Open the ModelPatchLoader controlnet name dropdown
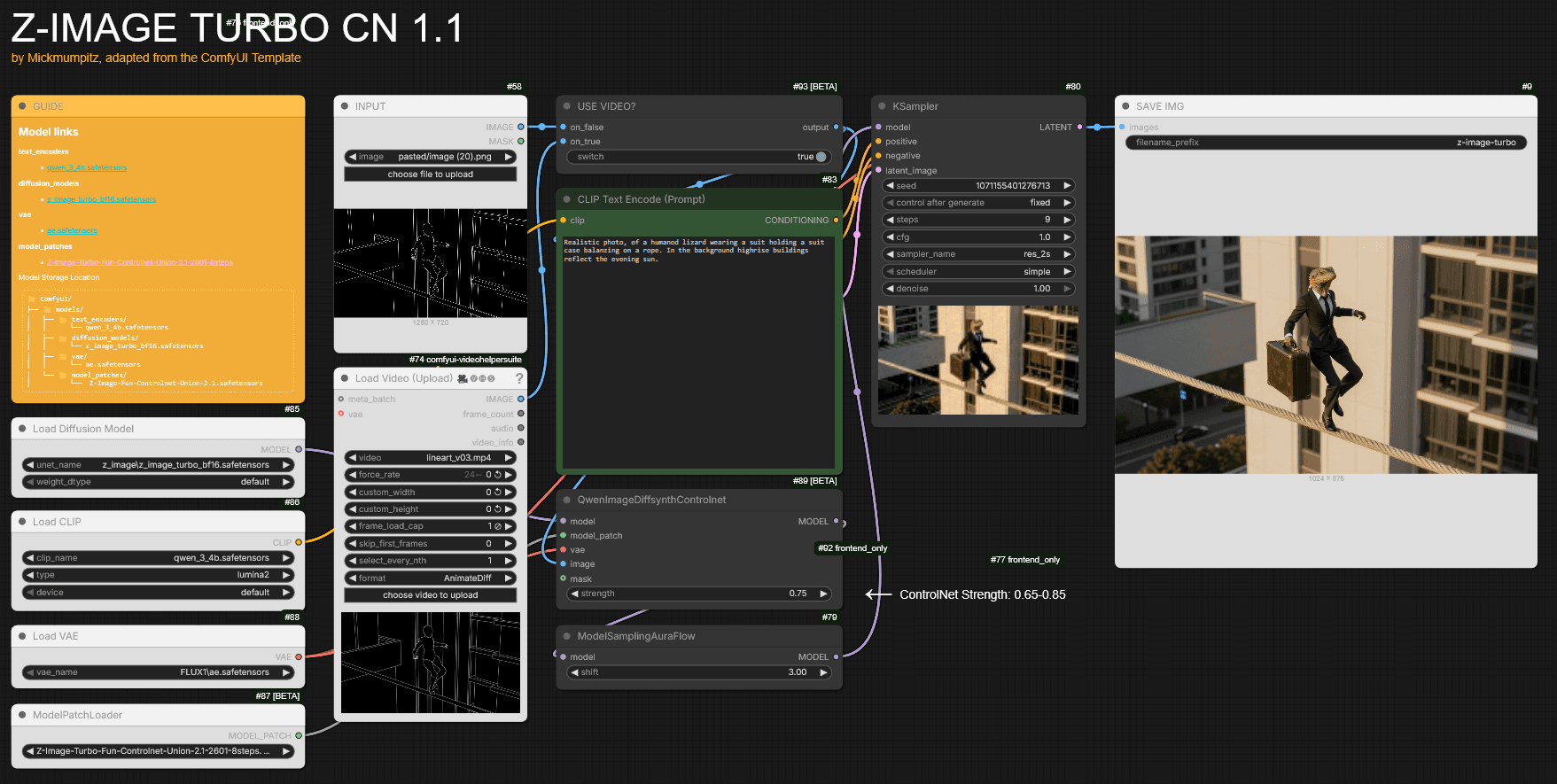Viewport: 1557px width, 784px height. [x=158, y=751]
